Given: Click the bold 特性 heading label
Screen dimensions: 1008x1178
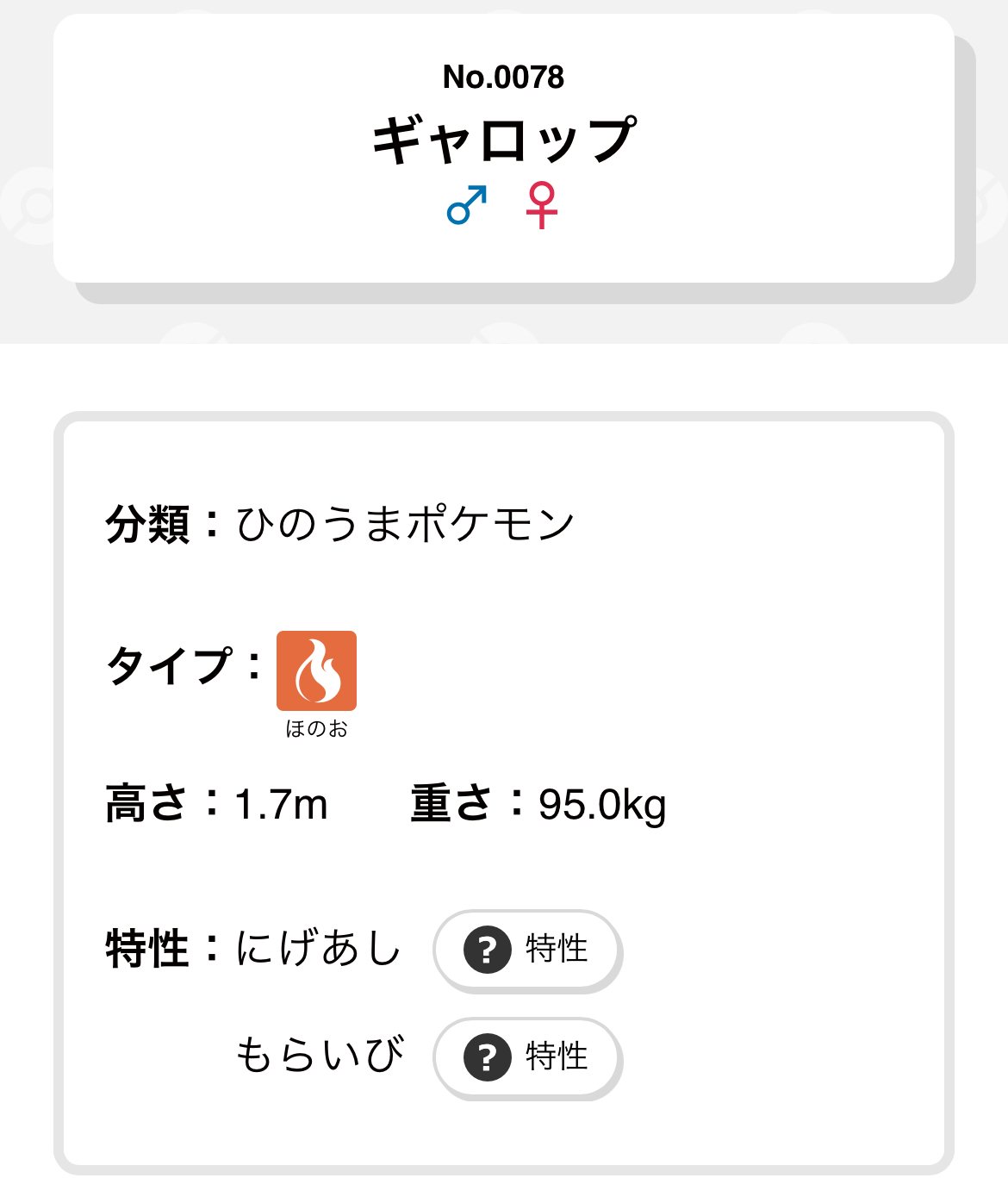Looking at the screenshot, I should tap(147, 949).
